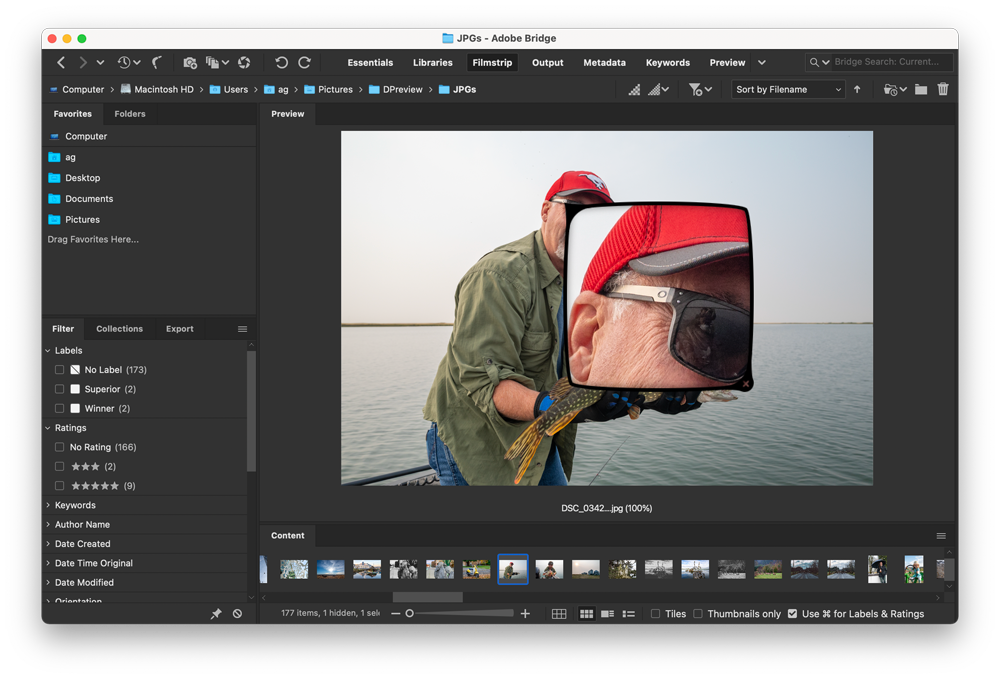Viewport: 1000px width, 679px height.
Task: Open workspace switcher dropdown arrow
Action: tap(761, 62)
